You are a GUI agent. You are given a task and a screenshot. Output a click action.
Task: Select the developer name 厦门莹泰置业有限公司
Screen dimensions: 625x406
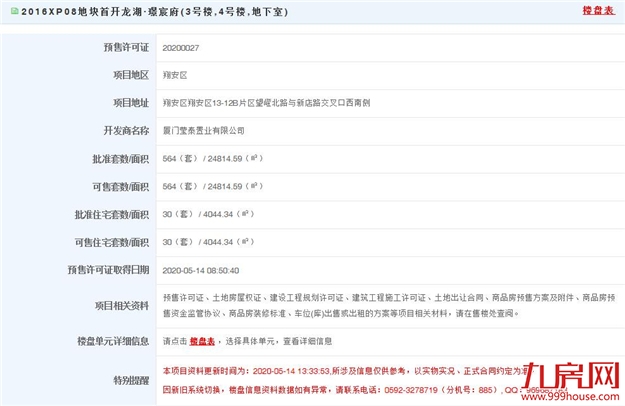coord(204,131)
